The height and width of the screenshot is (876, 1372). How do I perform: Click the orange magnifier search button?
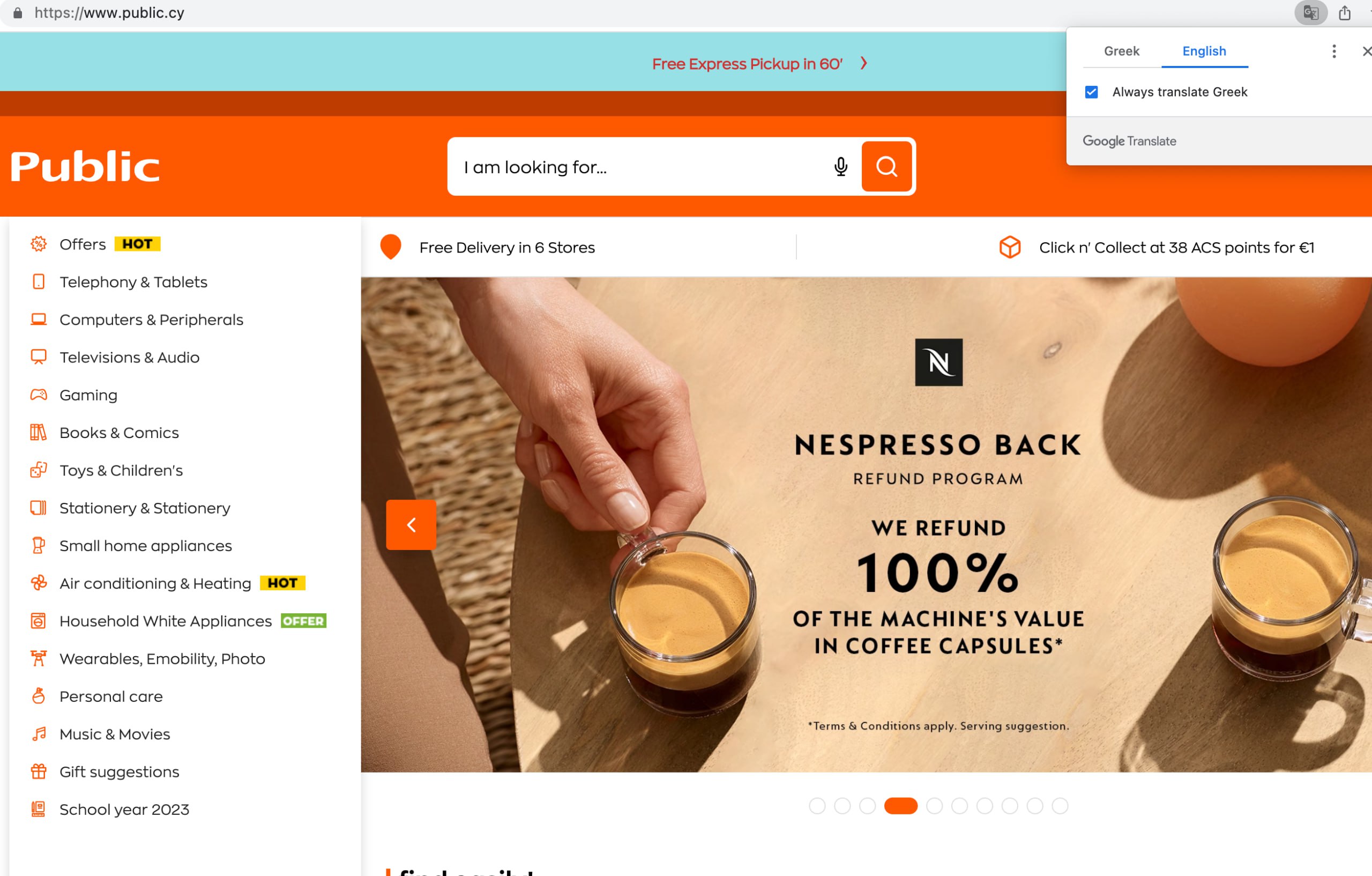pos(886,166)
